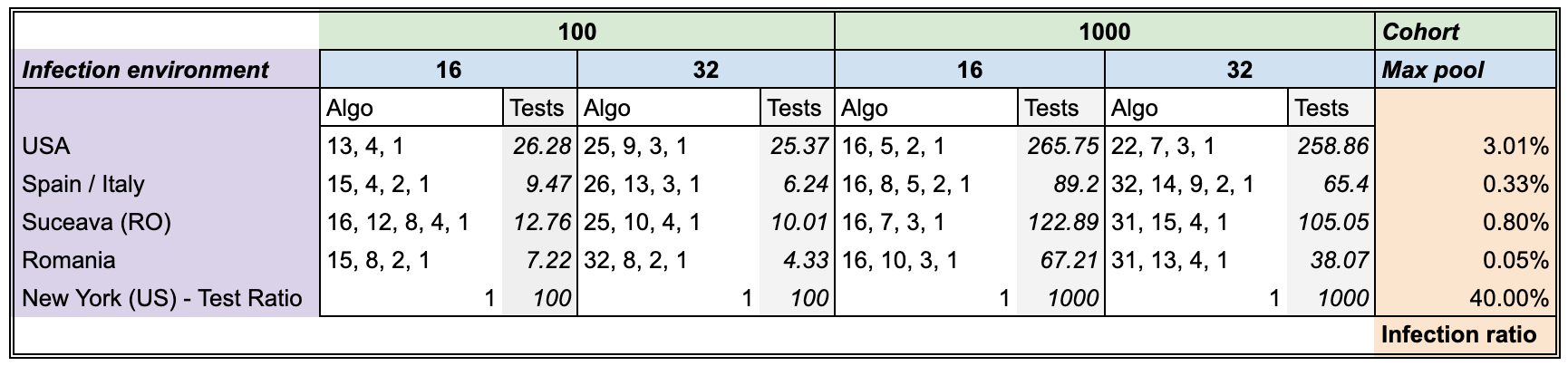Click the cohort 1000 header cell
The width and height of the screenshot is (1568, 366).
click(x=1104, y=32)
